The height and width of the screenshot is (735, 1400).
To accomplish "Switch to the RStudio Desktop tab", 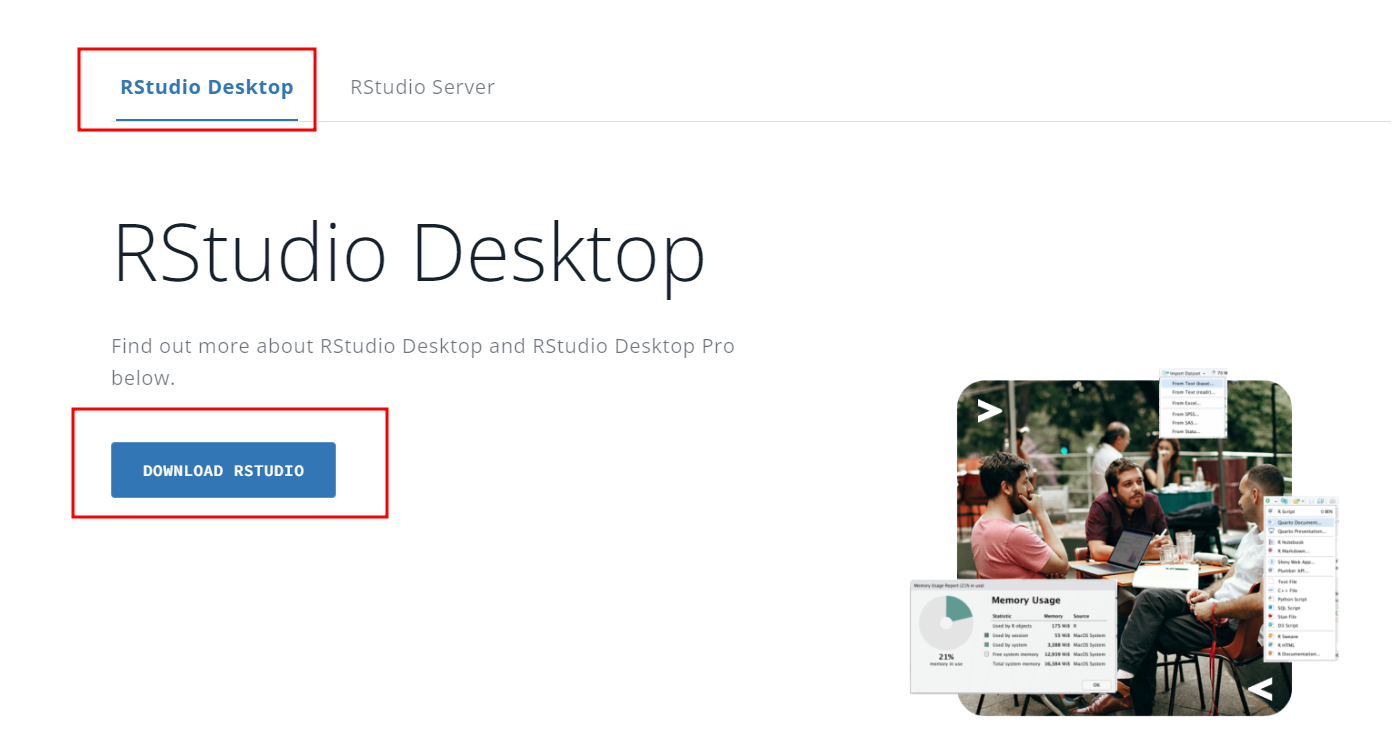I will (x=207, y=87).
